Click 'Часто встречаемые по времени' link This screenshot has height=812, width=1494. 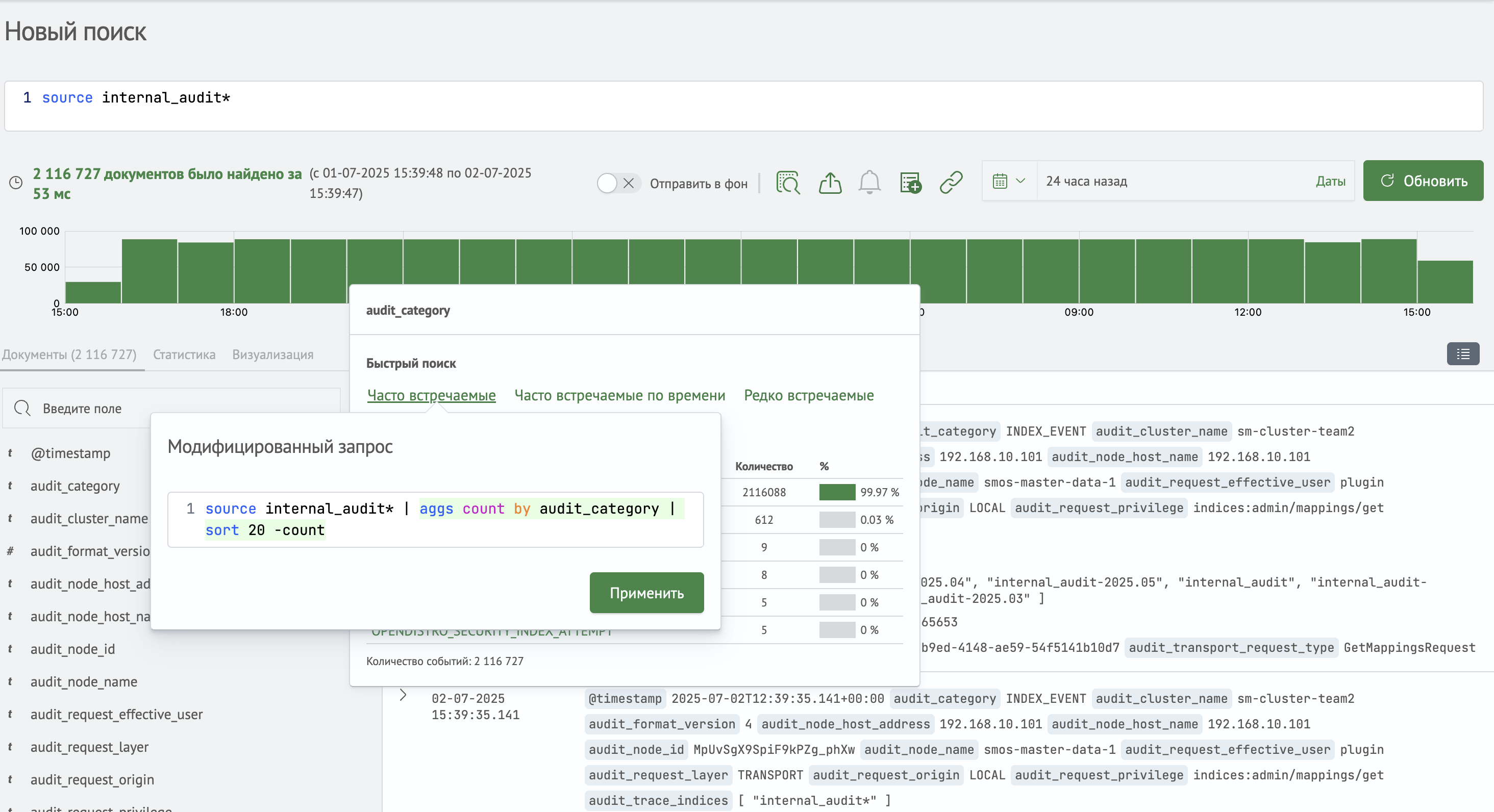tap(619, 395)
